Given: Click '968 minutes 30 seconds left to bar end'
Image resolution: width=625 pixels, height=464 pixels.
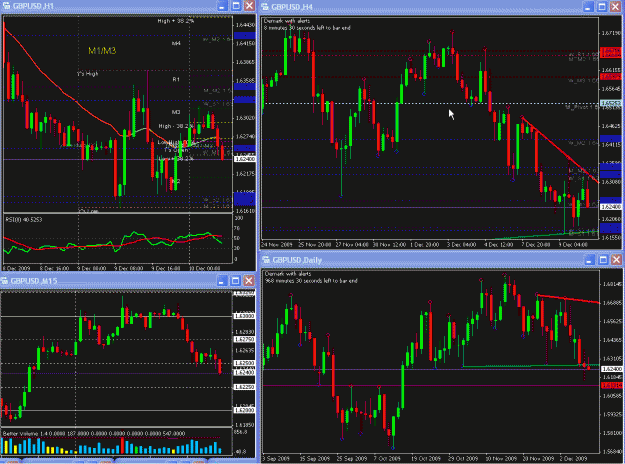Looking at the screenshot, I should point(311,281).
